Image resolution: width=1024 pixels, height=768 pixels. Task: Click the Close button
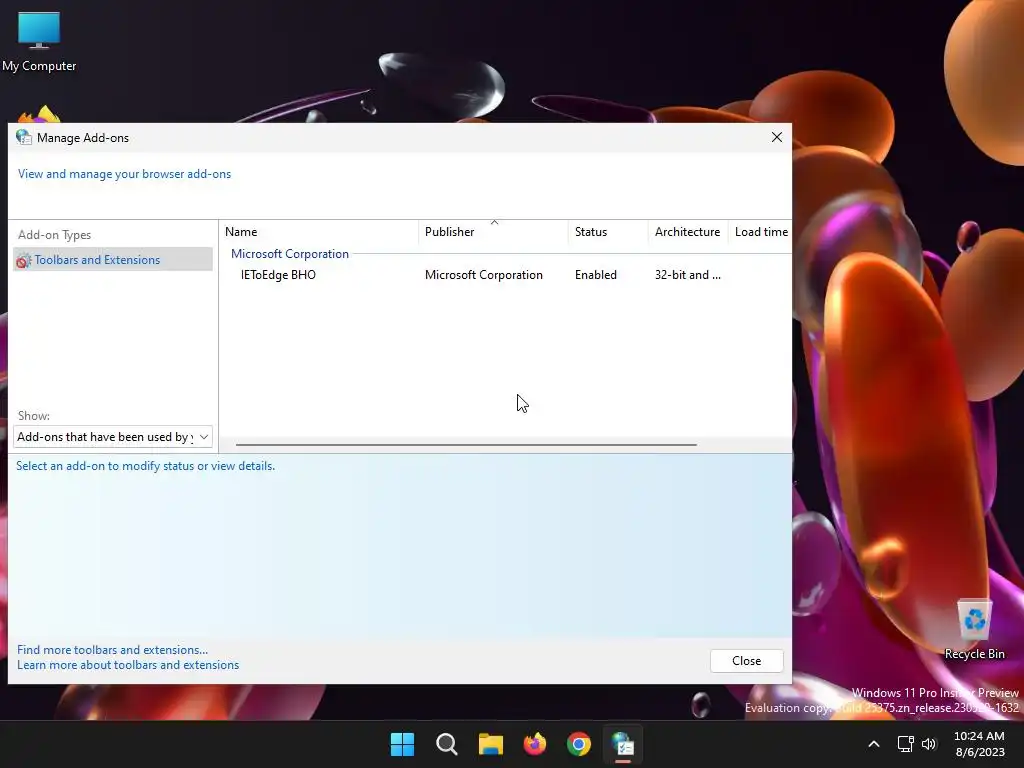[746, 661]
